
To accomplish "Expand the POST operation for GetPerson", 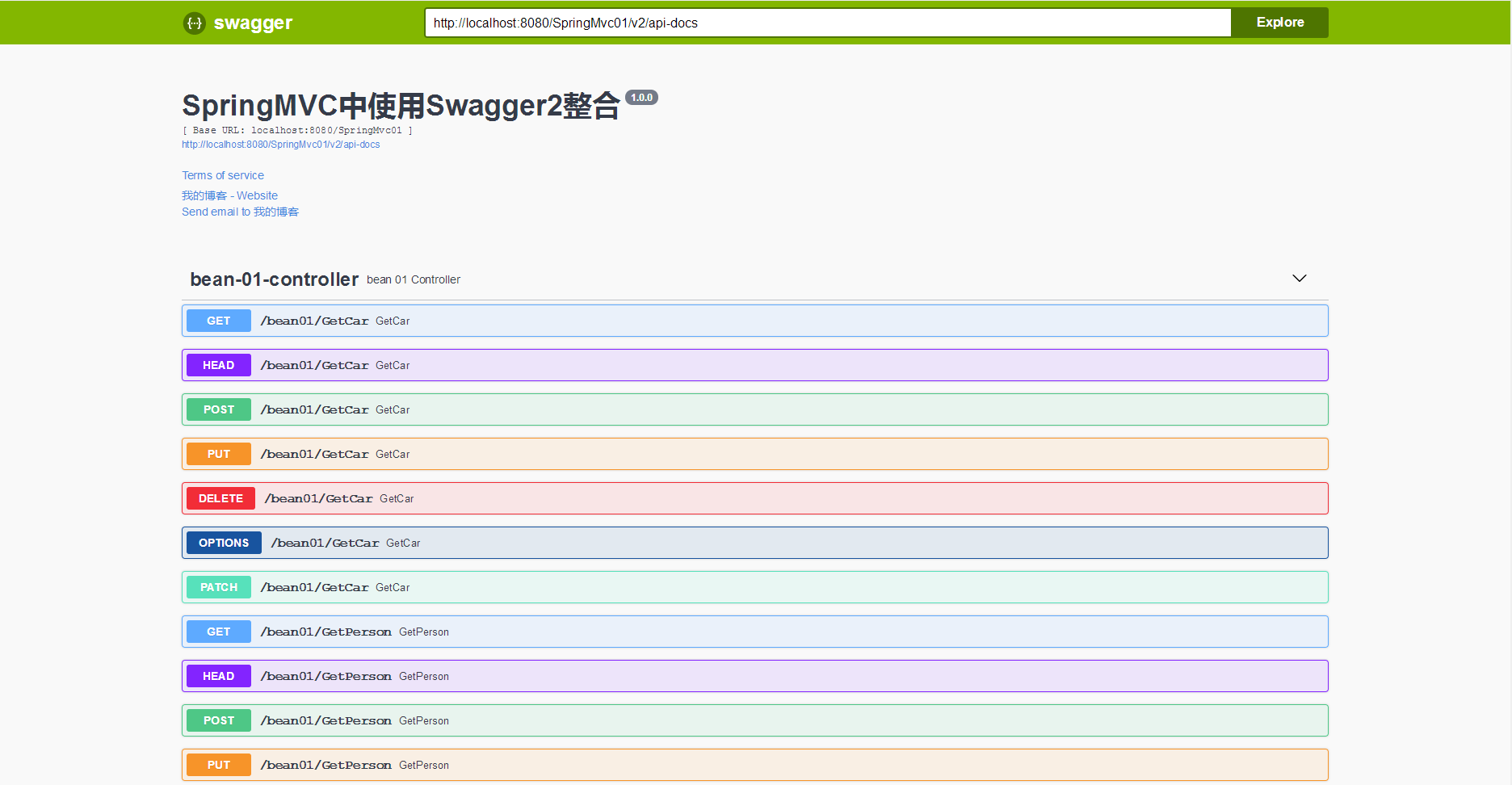I will coord(755,720).
